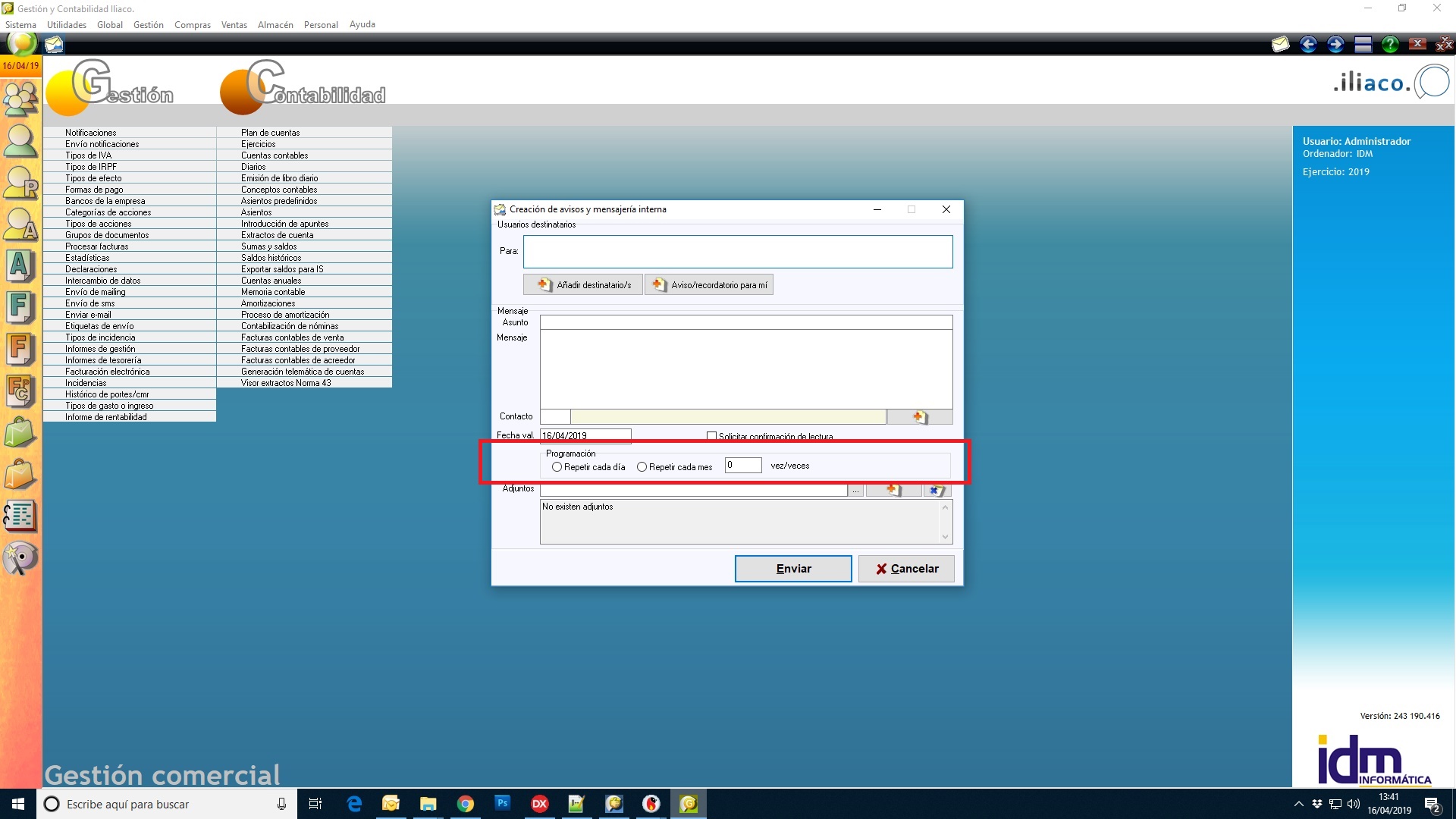The height and width of the screenshot is (819, 1456).
Task: Open the Compras menu
Action: 193,24
